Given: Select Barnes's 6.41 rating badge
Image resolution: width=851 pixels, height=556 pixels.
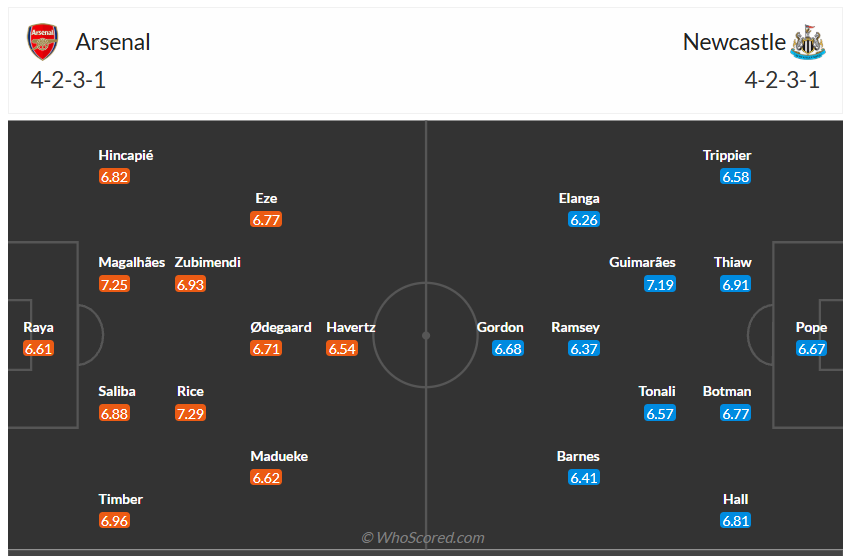Looking at the screenshot, I should tap(584, 477).
